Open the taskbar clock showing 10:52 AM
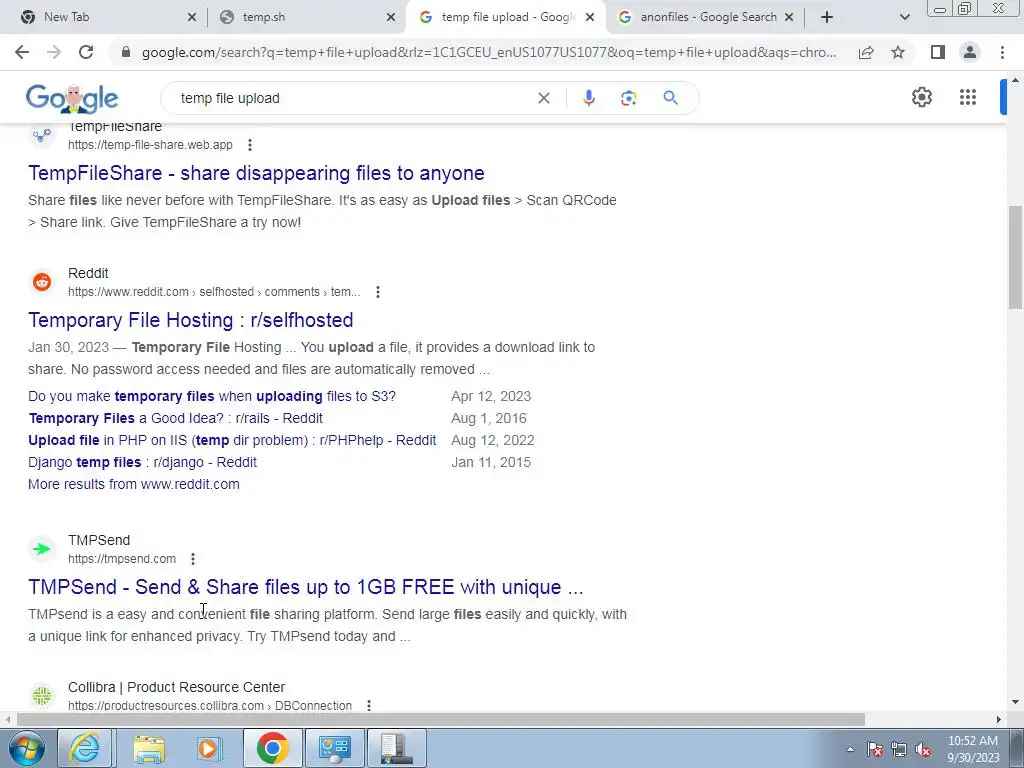 973,749
